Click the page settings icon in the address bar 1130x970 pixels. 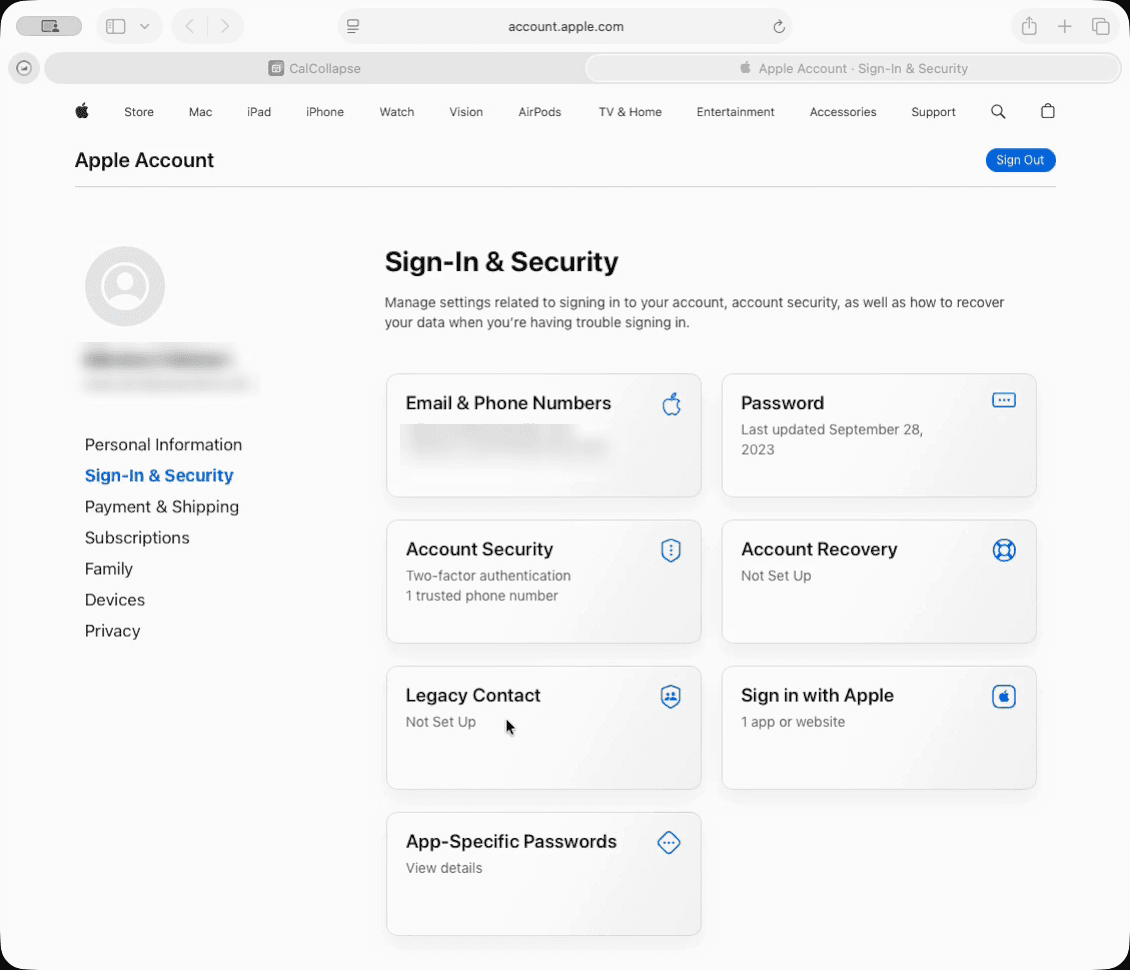353,27
